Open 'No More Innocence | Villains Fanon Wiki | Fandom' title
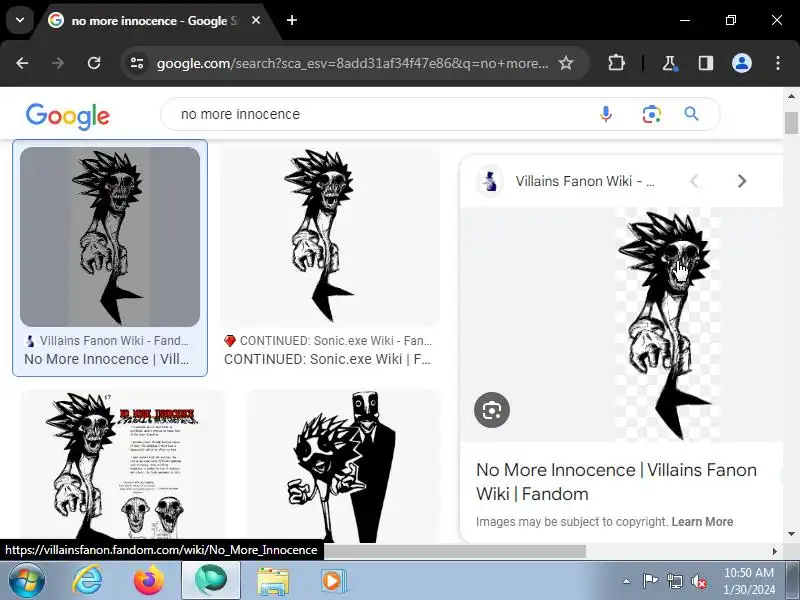 click(x=616, y=482)
